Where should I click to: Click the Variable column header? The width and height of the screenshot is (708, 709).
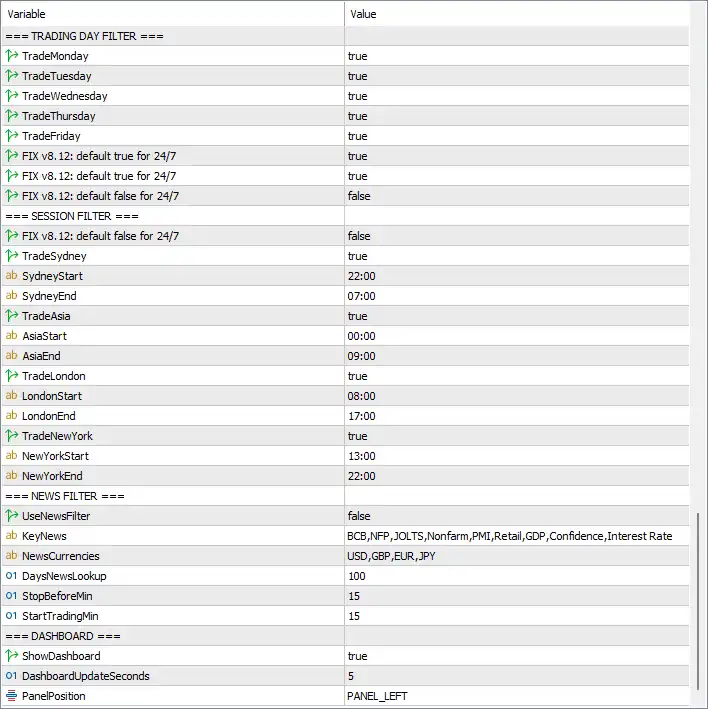click(173, 14)
